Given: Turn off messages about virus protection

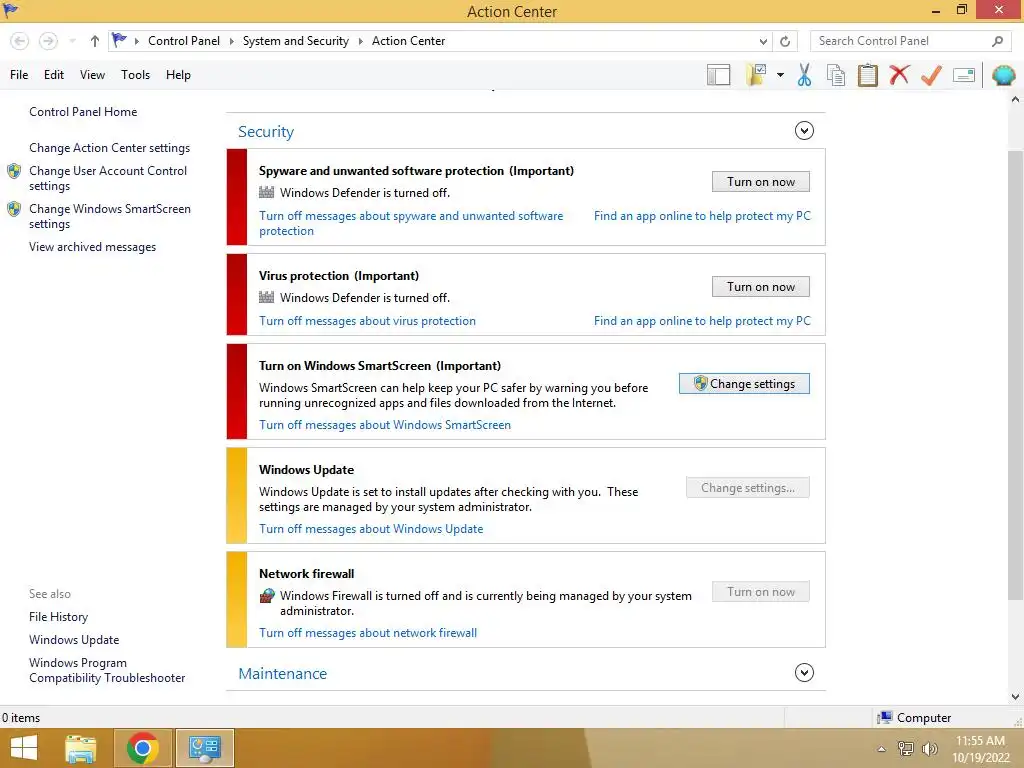Looking at the screenshot, I should pos(367,321).
